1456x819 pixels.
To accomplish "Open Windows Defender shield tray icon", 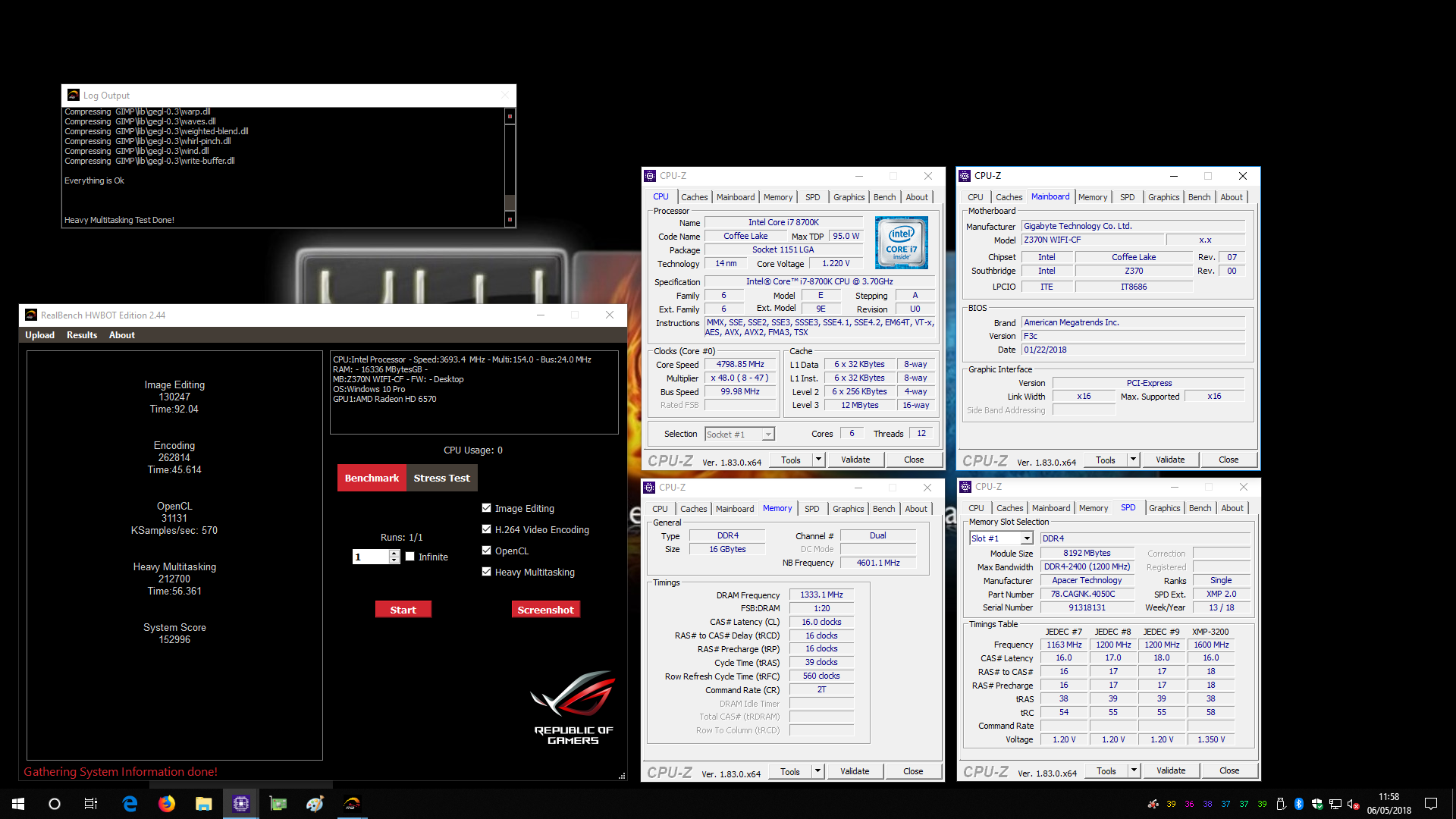I will click(1317, 804).
